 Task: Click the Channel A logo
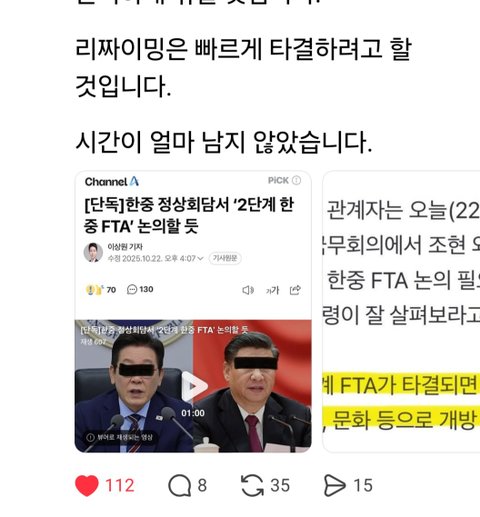[112, 182]
